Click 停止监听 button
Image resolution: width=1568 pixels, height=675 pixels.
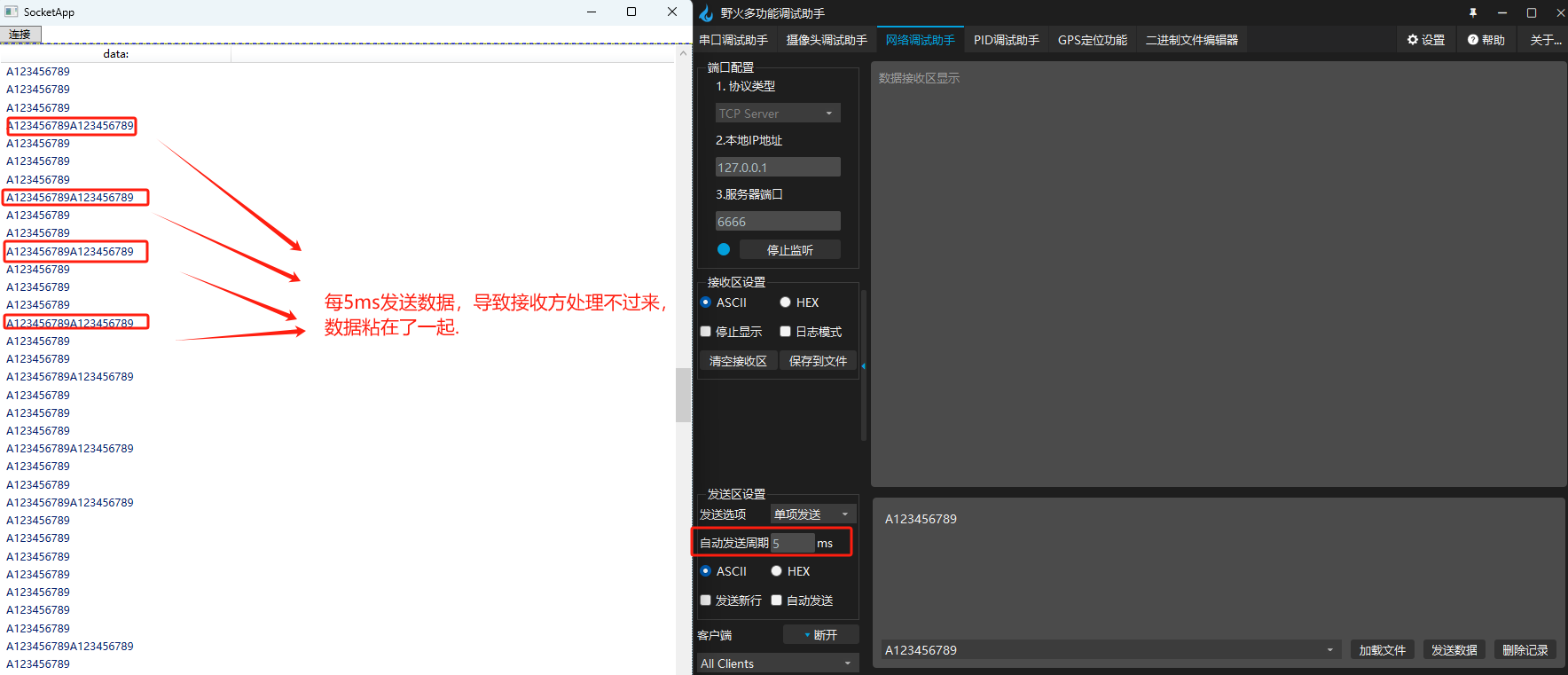790,250
